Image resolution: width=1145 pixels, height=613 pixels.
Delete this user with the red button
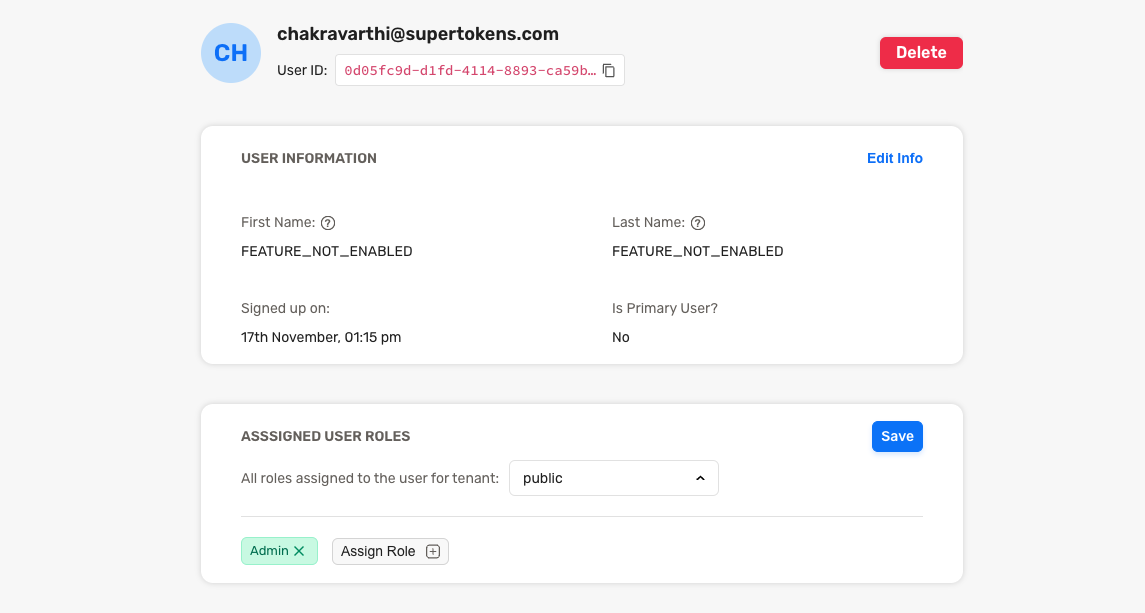pos(921,53)
